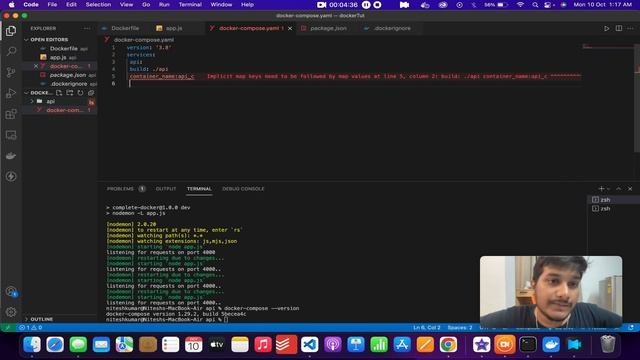The height and width of the screenshot is (360, 640).
Task: Click the Ln 6, Col 2 status bar entry
Action: coord(427,327)
